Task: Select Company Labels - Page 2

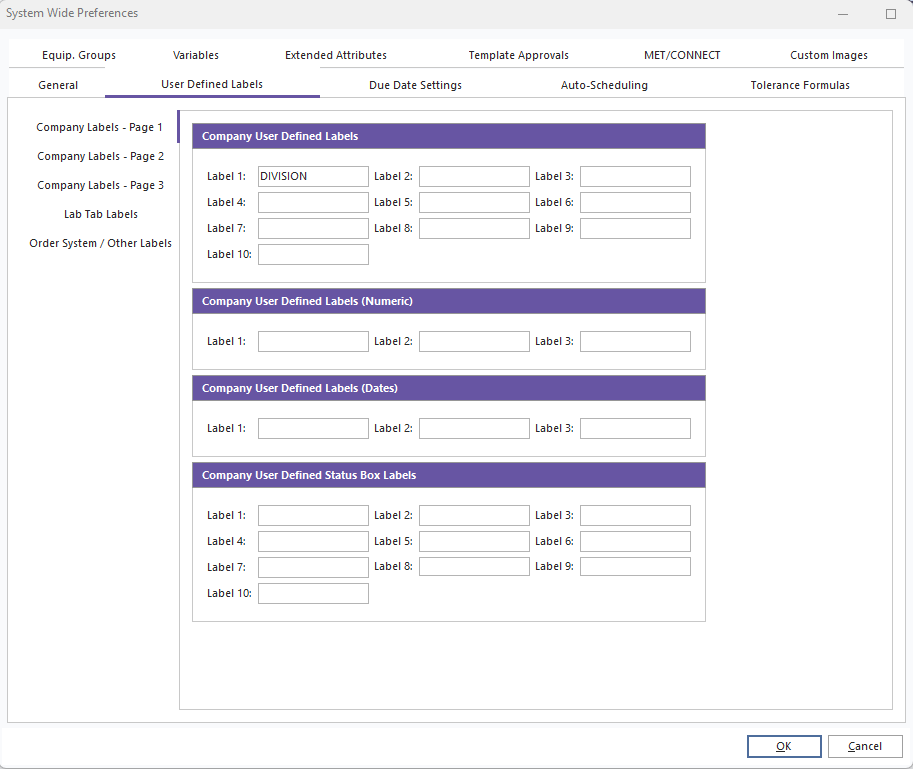Action: (x=100, y=156)
